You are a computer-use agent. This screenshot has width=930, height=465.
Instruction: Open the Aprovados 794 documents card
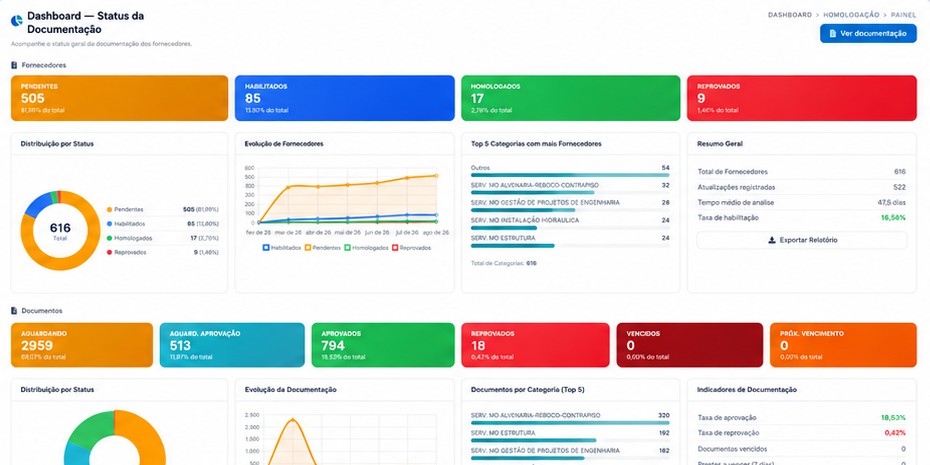[x=383, y=345]
